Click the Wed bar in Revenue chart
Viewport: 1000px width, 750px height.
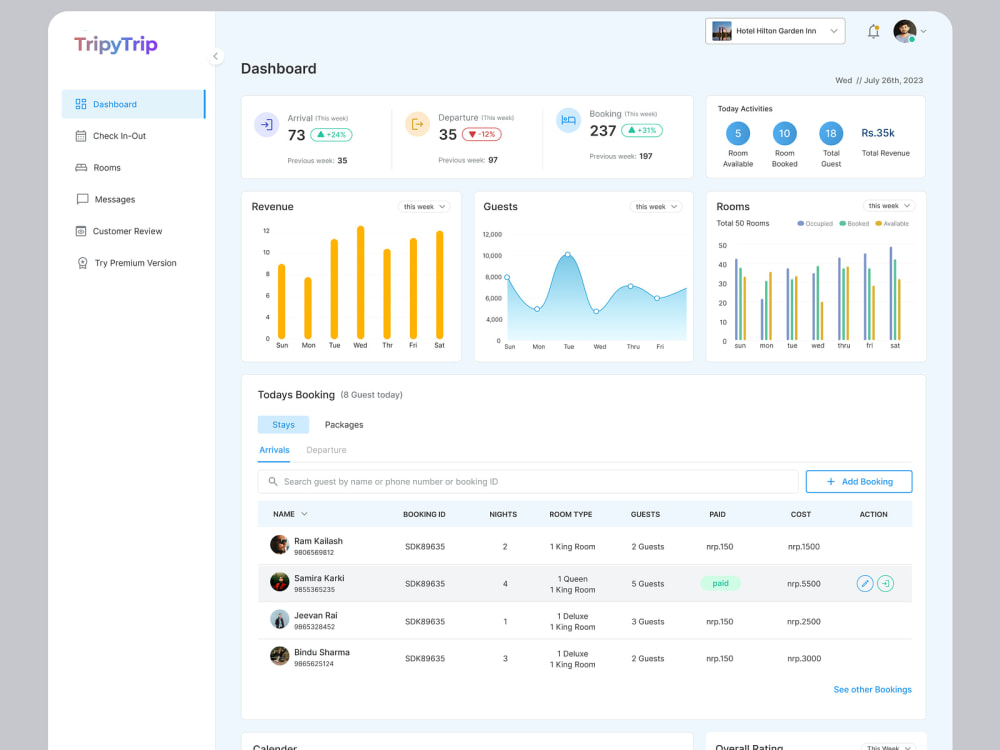[360, 283]
